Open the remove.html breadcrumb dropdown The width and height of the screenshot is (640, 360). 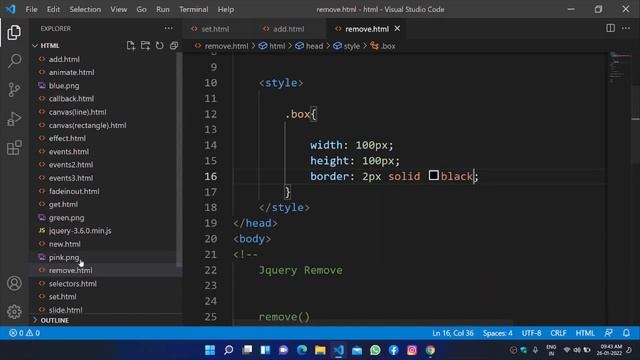pyautogui.click(x=221, y=46)
